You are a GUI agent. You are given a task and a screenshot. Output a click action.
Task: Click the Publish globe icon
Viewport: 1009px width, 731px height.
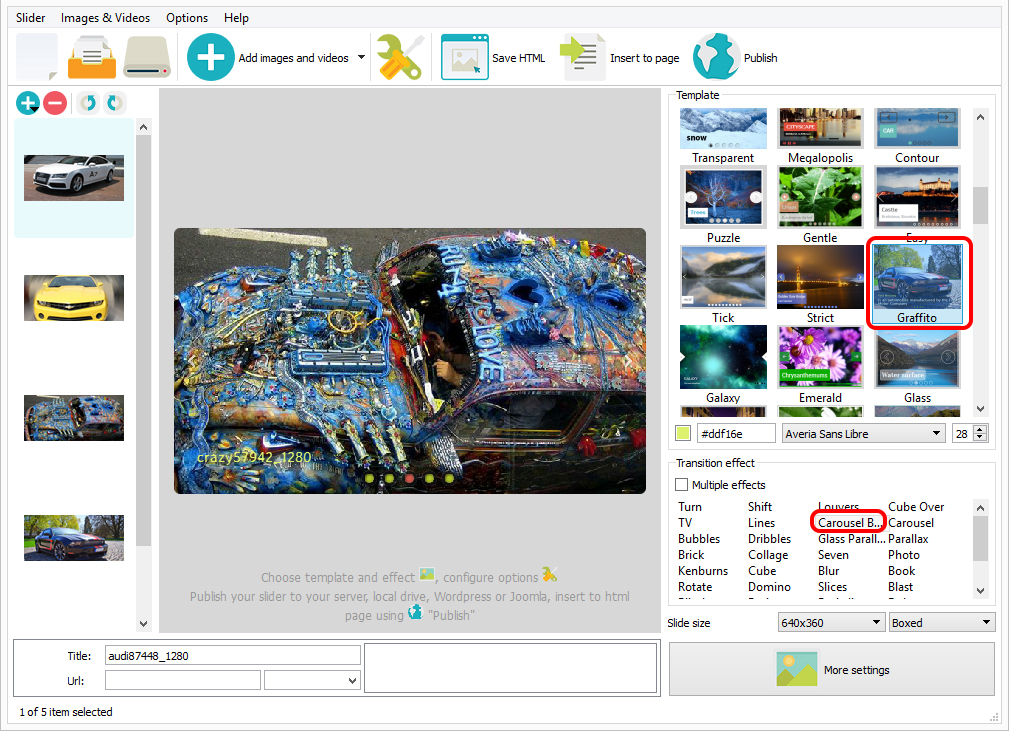click(x=716, y=57)
